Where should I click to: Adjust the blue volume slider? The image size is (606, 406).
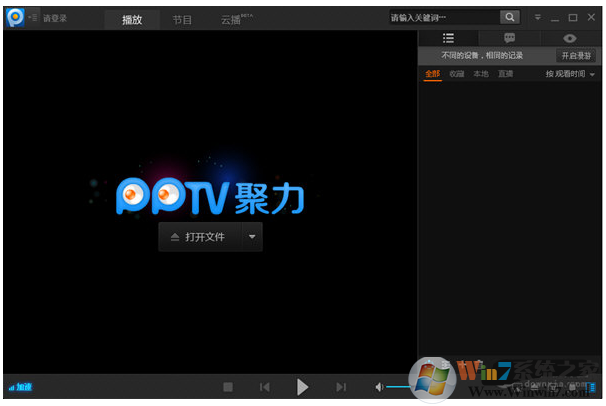click(398, 387)
